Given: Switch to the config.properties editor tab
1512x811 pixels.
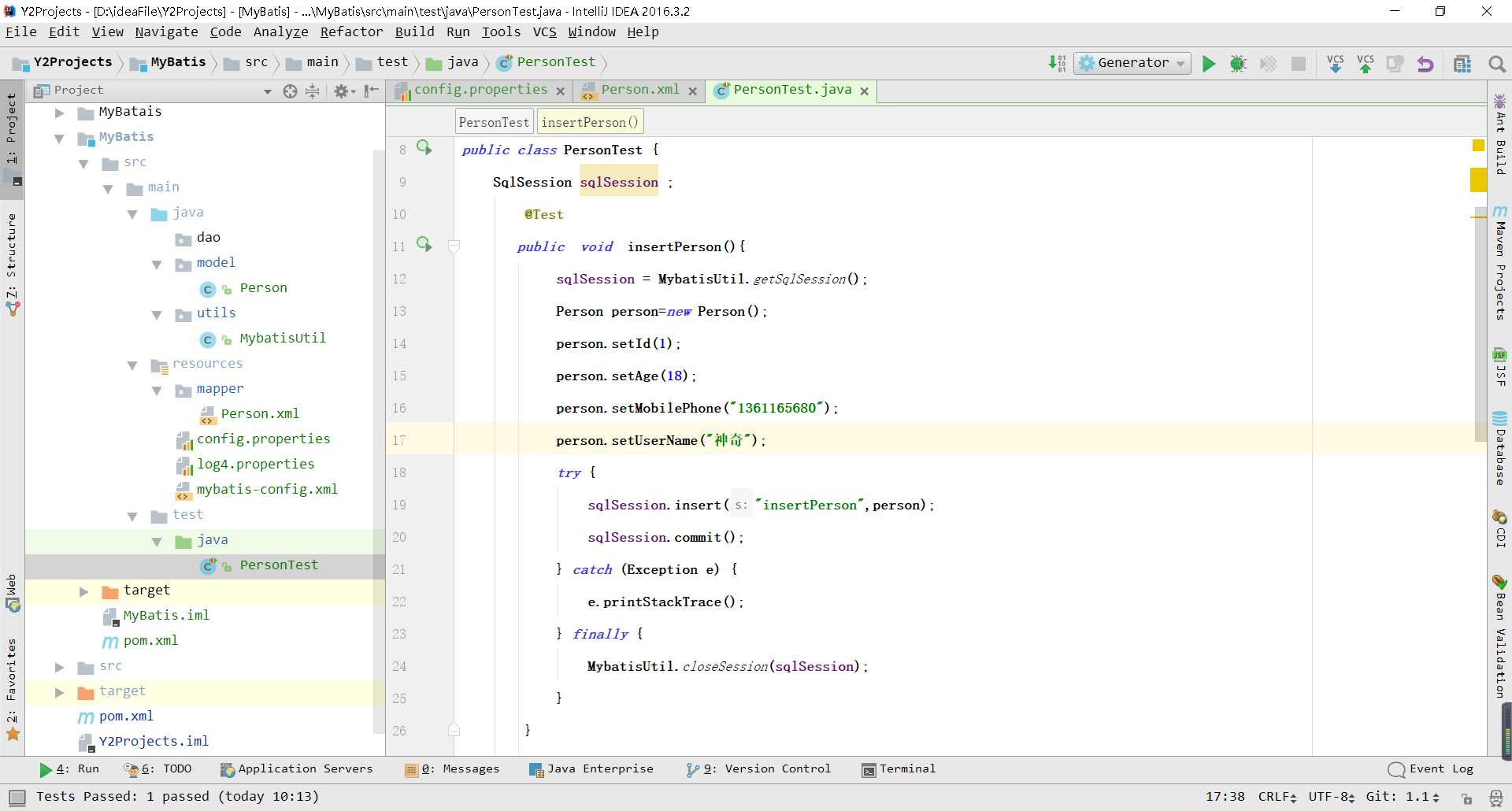Looking at the screenshot, I should tap(480, 90).
